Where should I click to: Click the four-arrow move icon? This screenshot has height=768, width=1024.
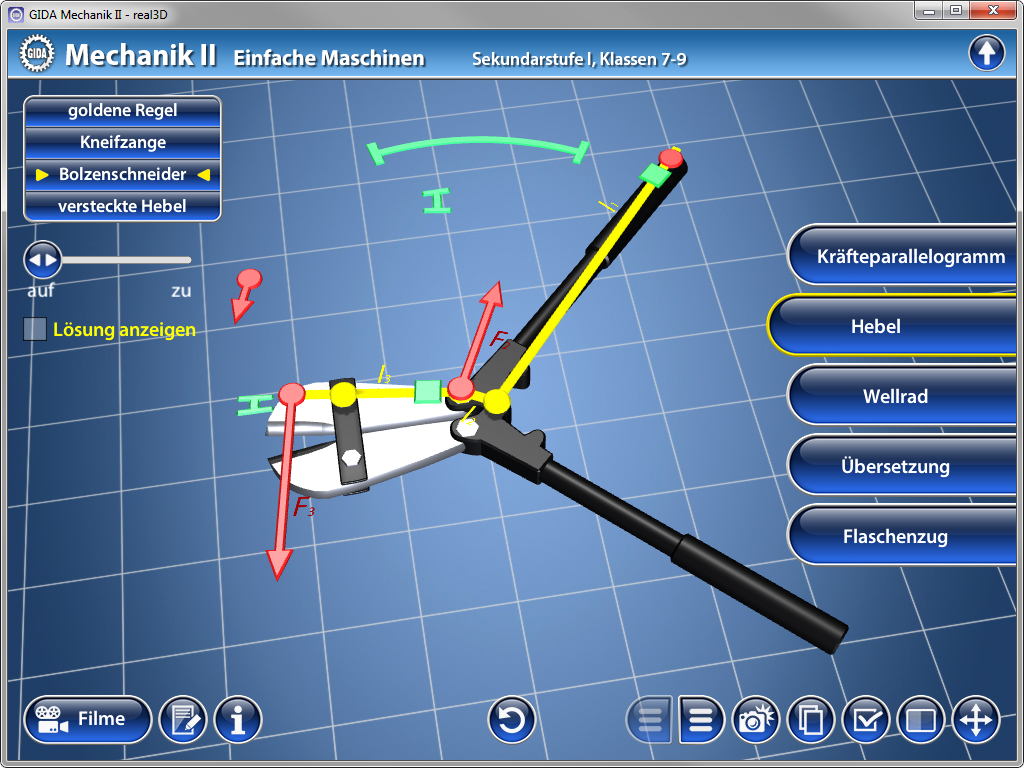pyautogui.click(x=975, y=719)
